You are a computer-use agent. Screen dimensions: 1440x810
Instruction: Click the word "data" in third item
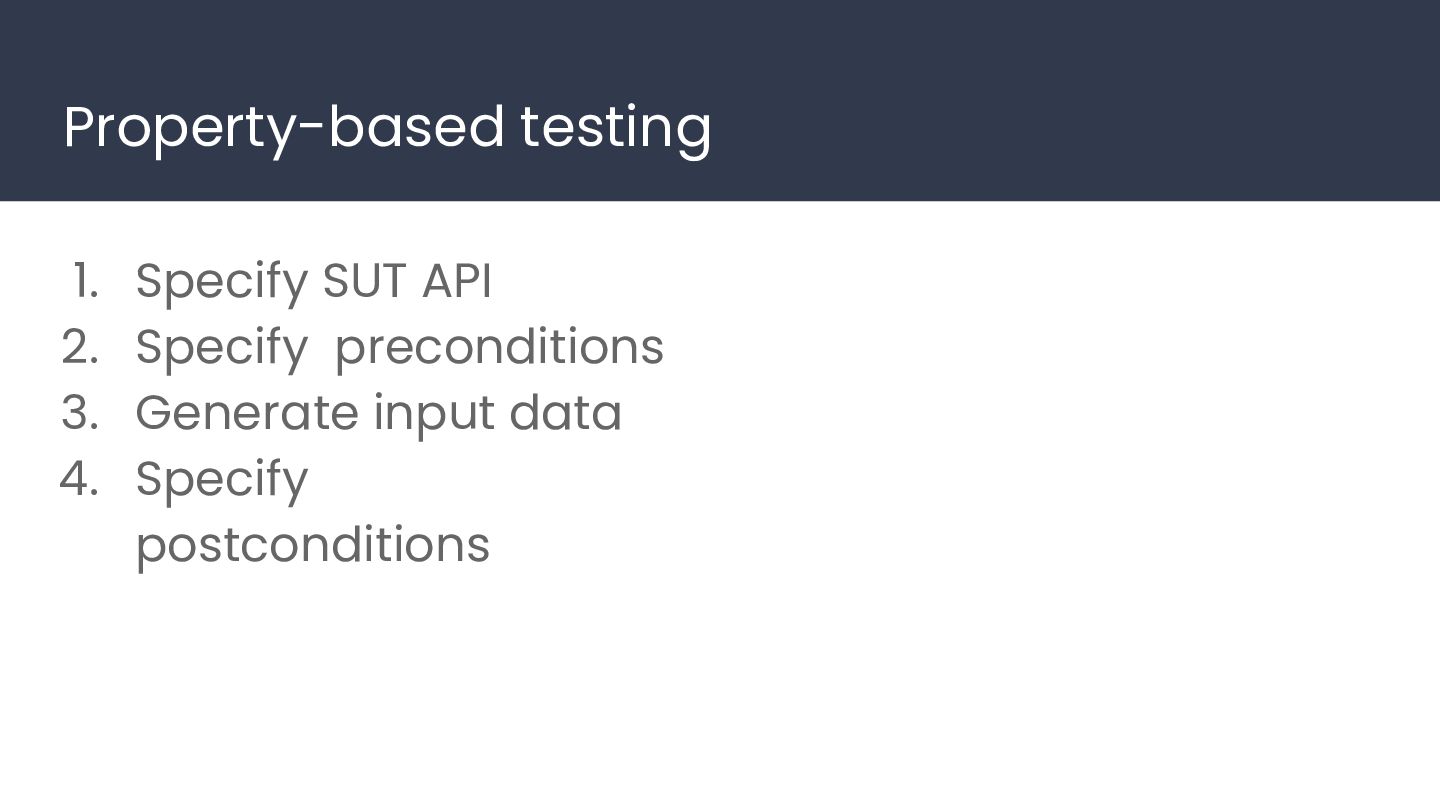point(565,413)
